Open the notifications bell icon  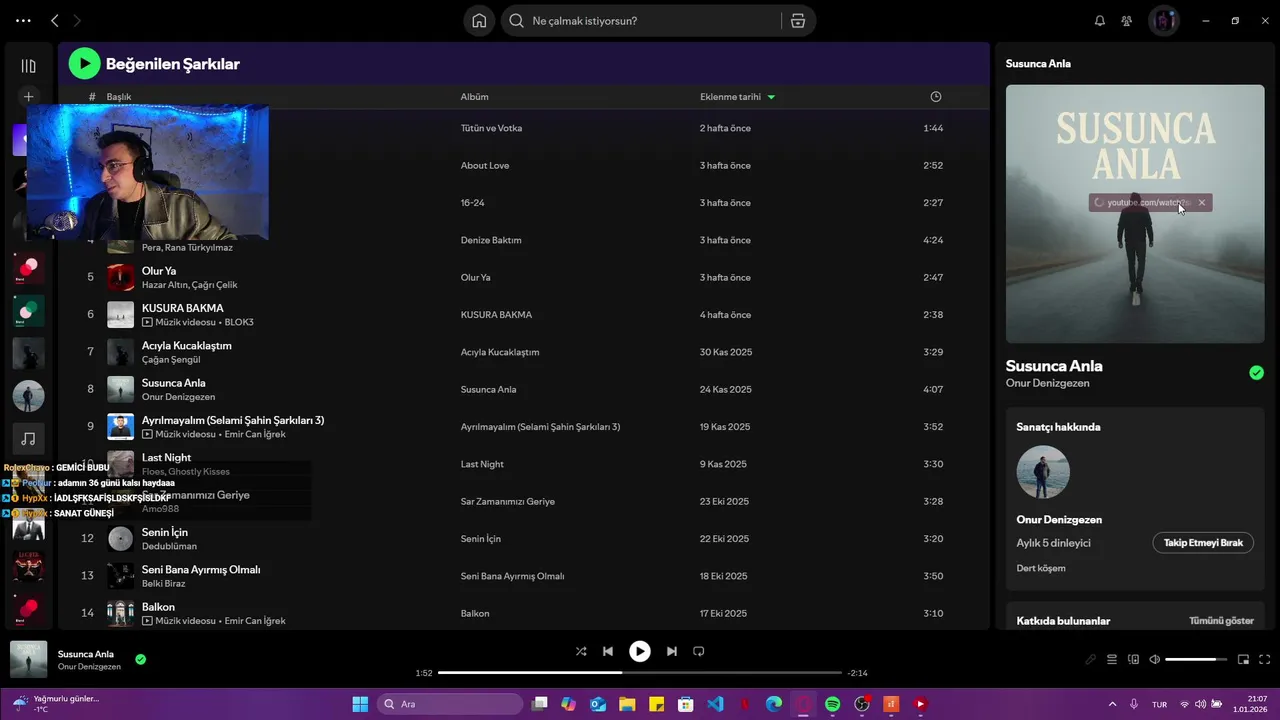tap(1100, 20)
